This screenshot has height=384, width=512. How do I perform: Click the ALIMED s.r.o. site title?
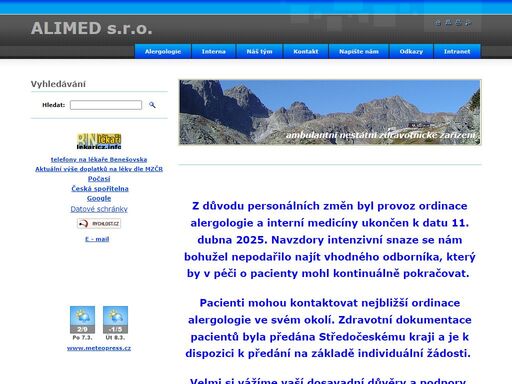[x=92, y=28]
